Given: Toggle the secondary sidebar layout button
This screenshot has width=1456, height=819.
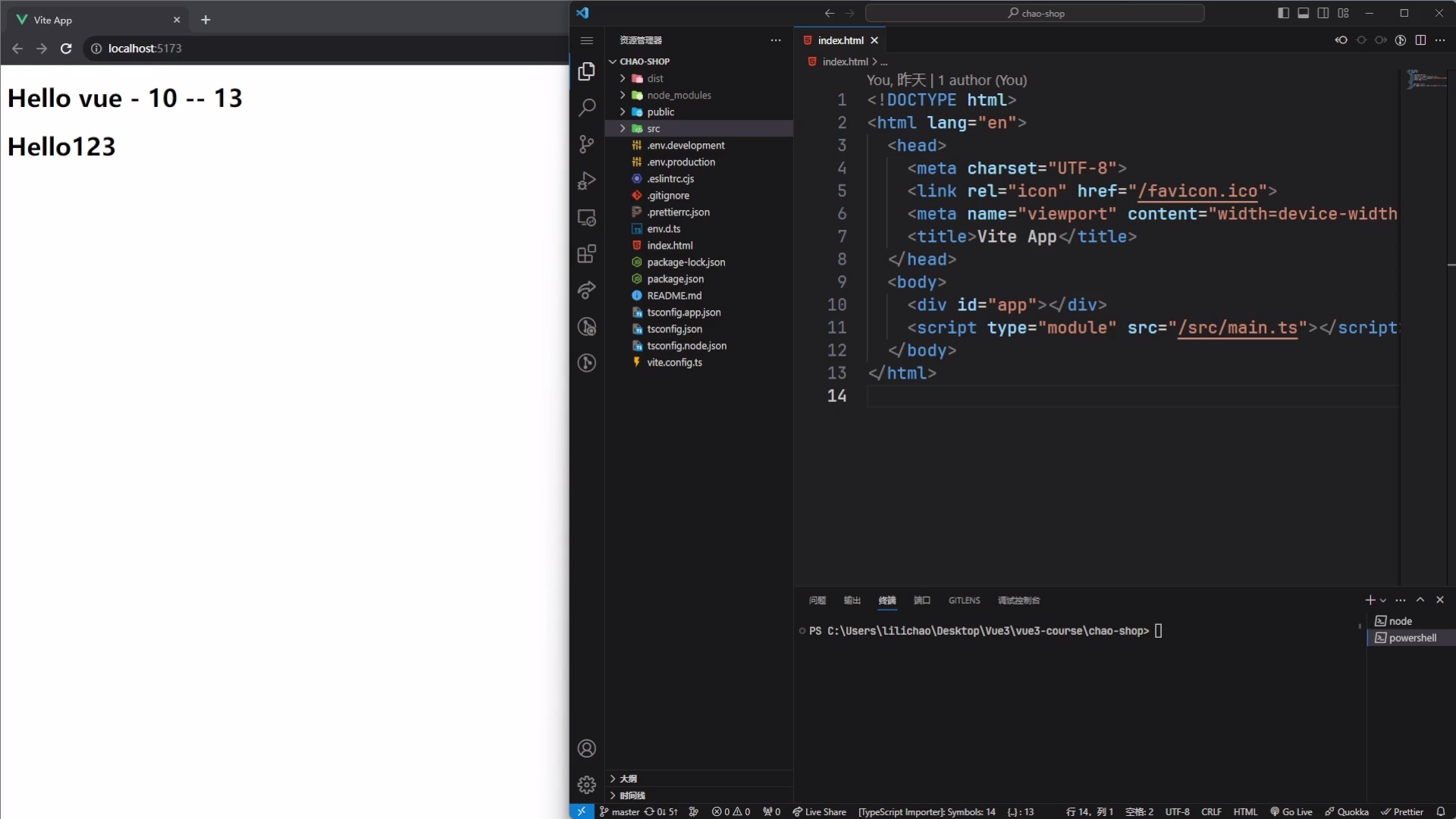Looking at the screenshot, I should [1323, 13].
